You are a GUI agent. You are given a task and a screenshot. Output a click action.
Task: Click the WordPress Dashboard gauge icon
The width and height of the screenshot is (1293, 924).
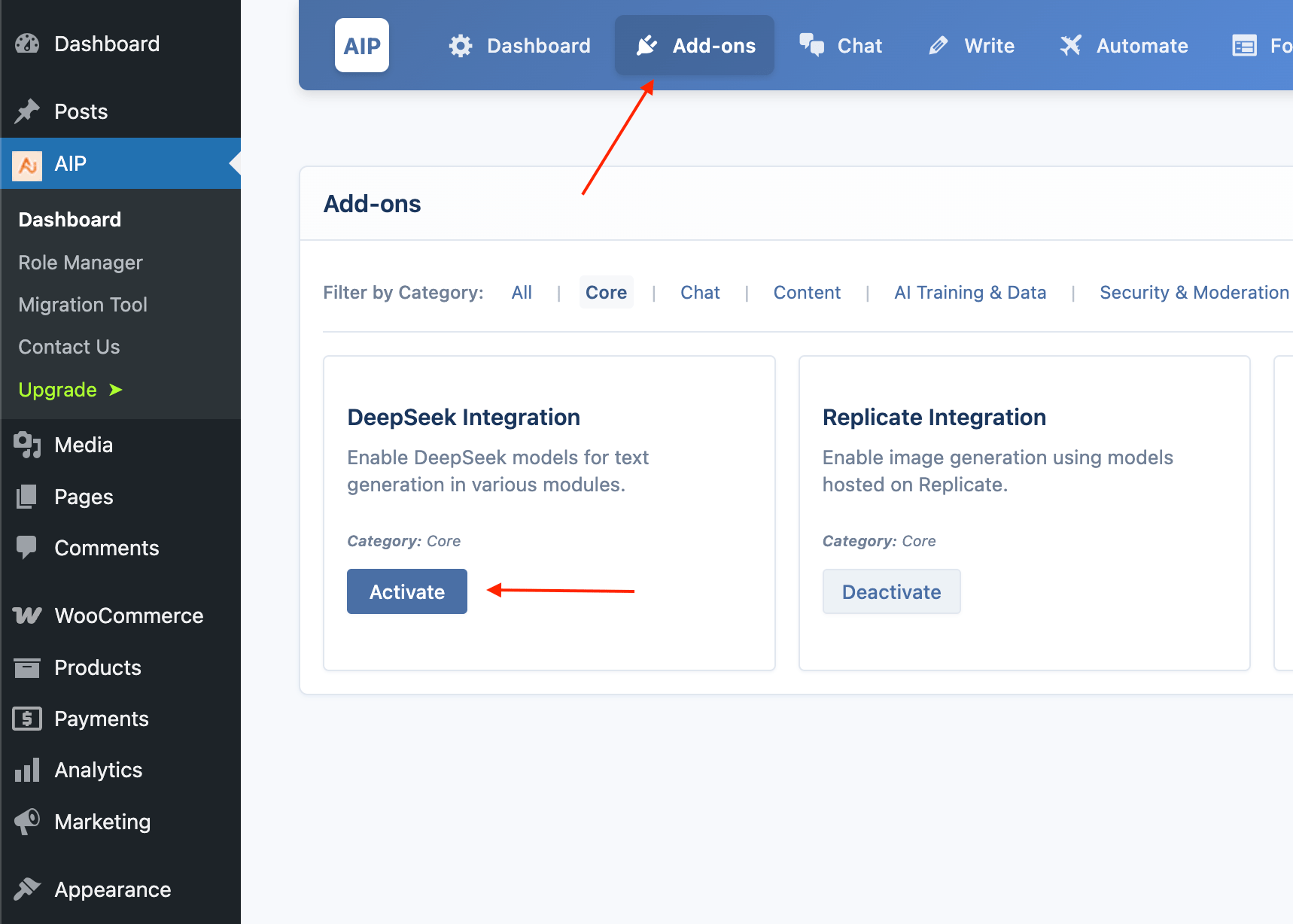[27, 44]
